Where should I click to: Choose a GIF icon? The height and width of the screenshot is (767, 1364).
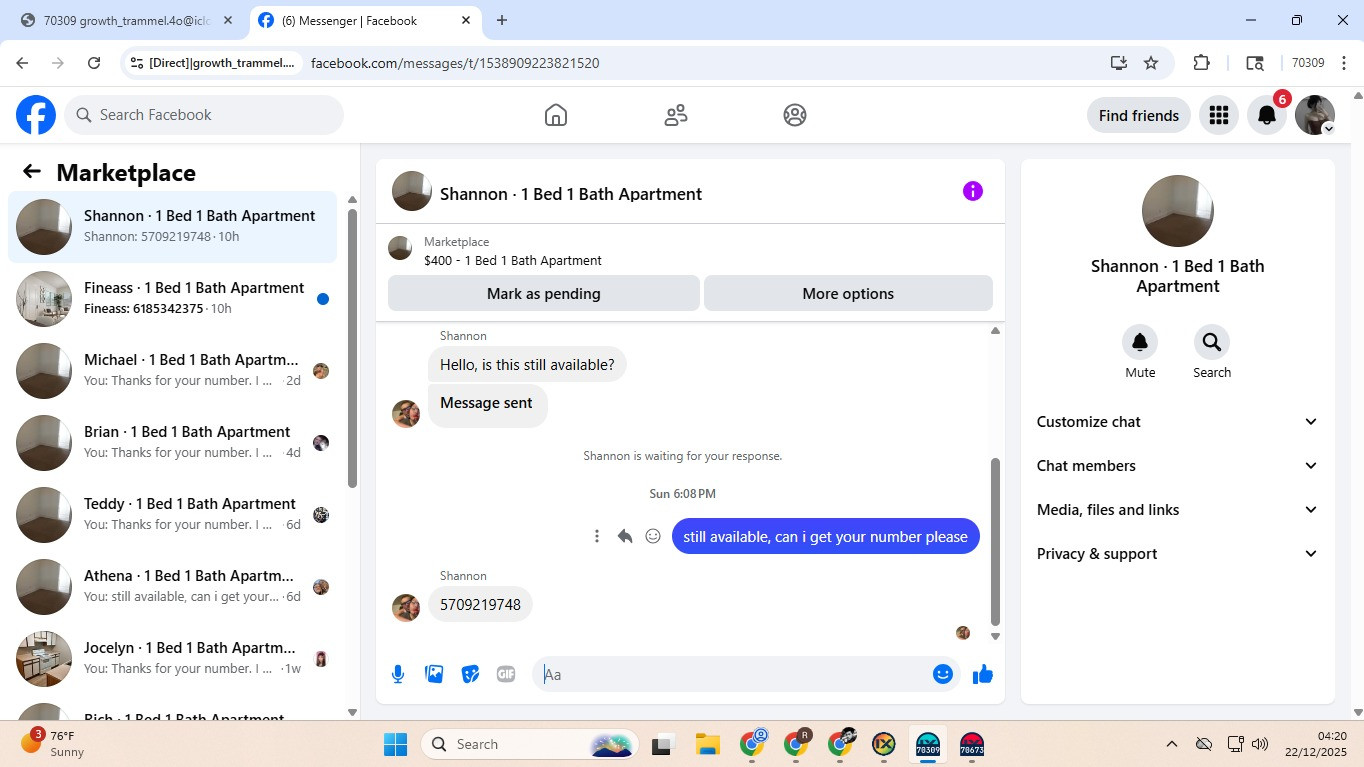[x=506, y=674]
